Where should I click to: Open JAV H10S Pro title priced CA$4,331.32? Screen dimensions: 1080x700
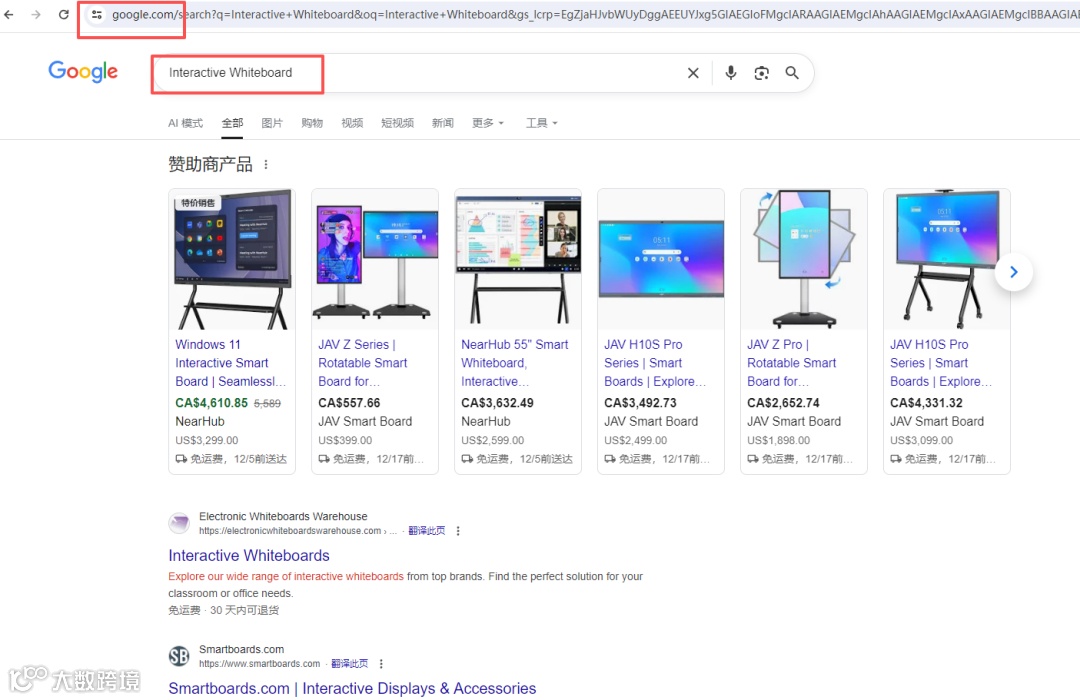pos(940,362)
